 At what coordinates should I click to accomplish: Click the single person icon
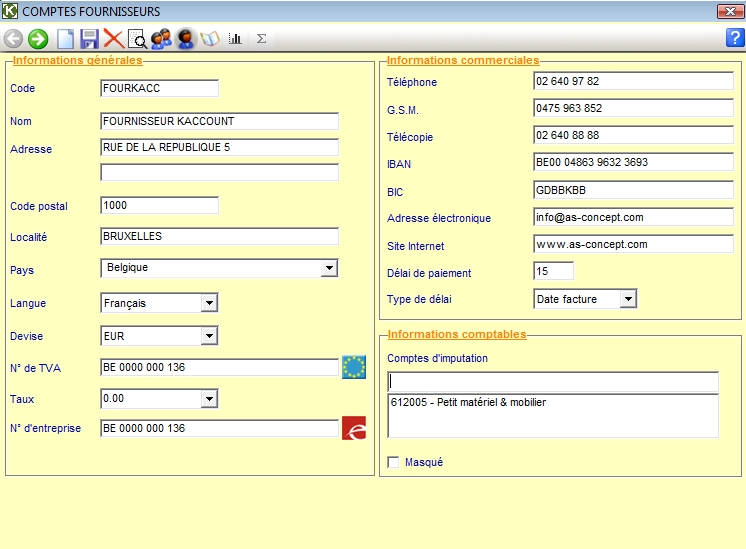186,39
